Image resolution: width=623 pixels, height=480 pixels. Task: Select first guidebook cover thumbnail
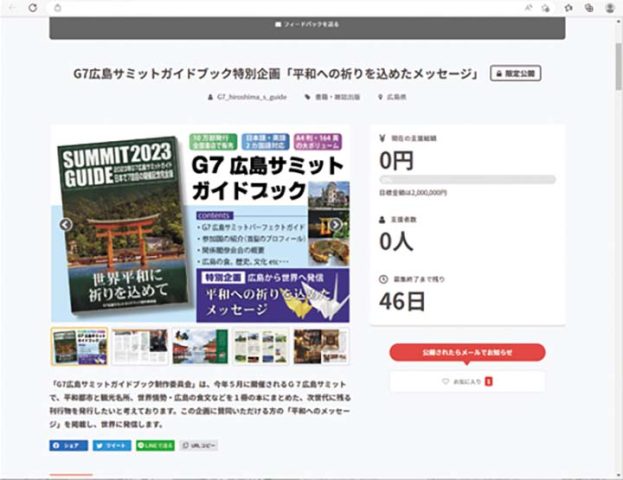point(79,345)
